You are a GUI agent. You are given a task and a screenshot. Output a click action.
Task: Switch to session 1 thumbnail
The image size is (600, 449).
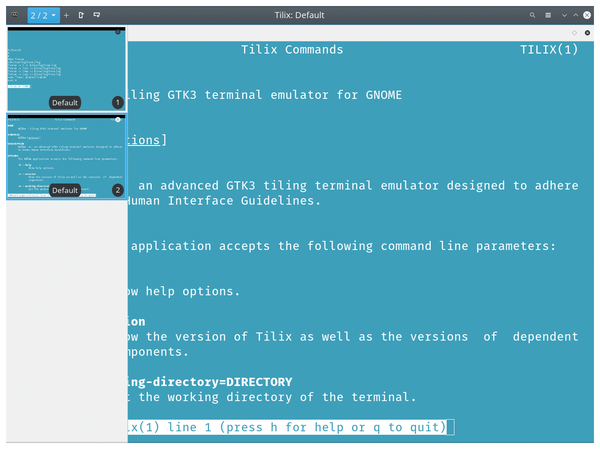click(66, 69)
